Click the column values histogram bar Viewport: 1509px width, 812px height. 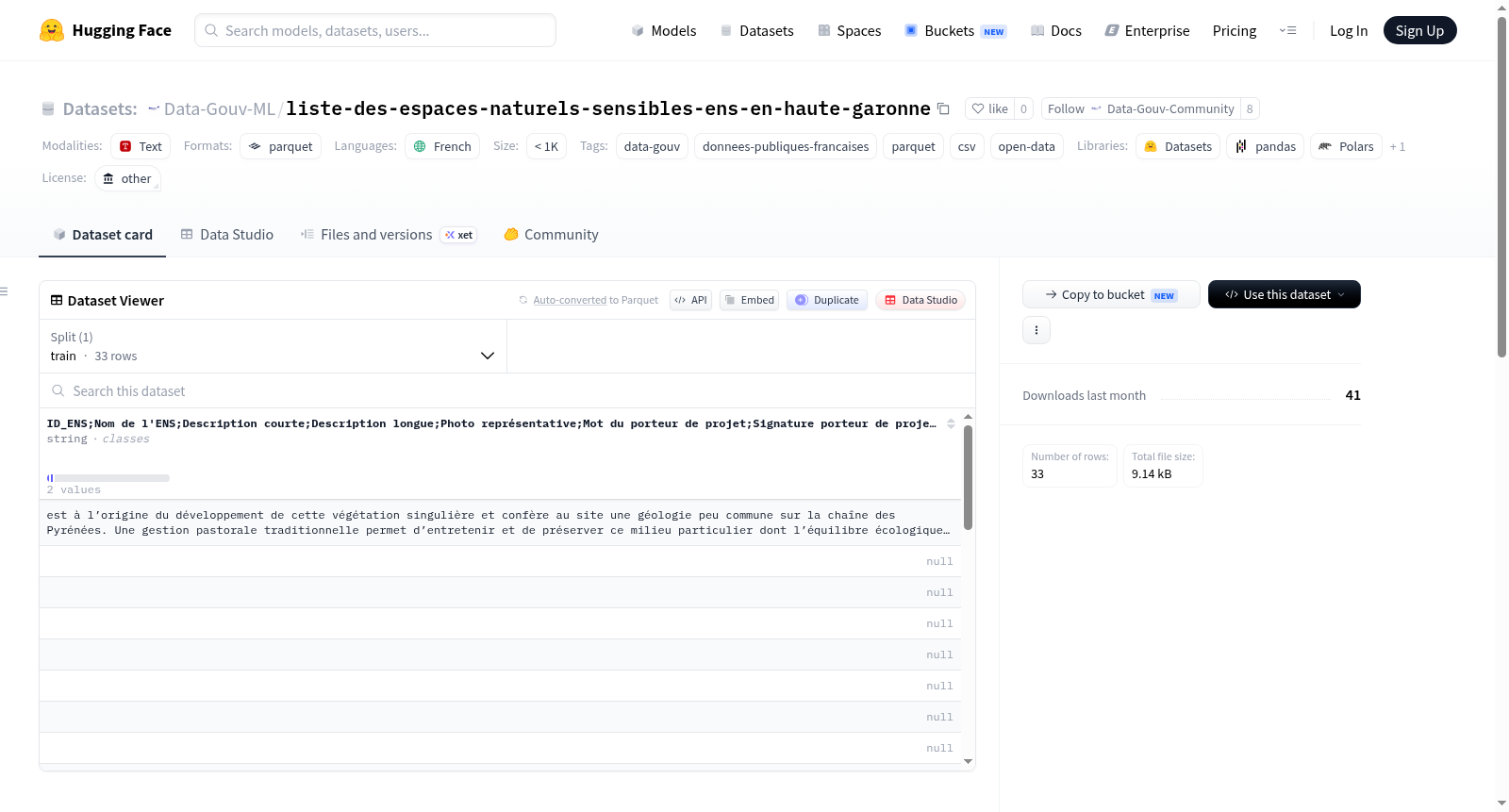pyautogui.click(x=108, y=478)
